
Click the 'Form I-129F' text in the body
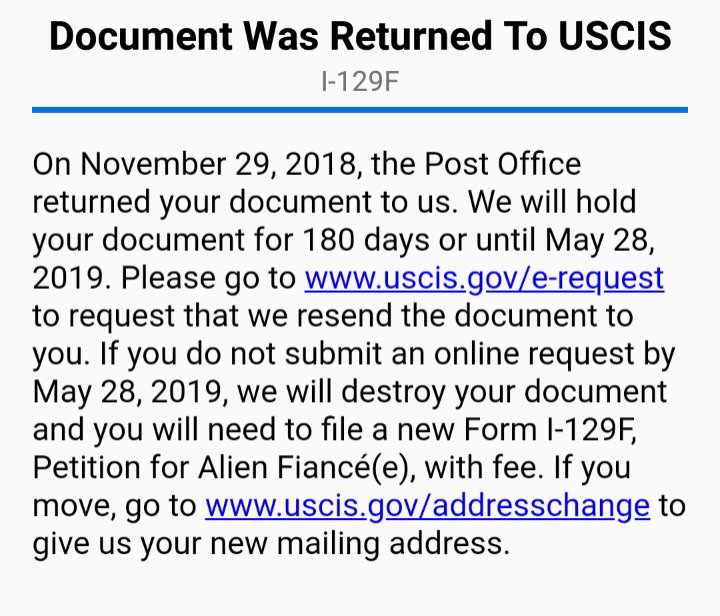tap(550, 430)
